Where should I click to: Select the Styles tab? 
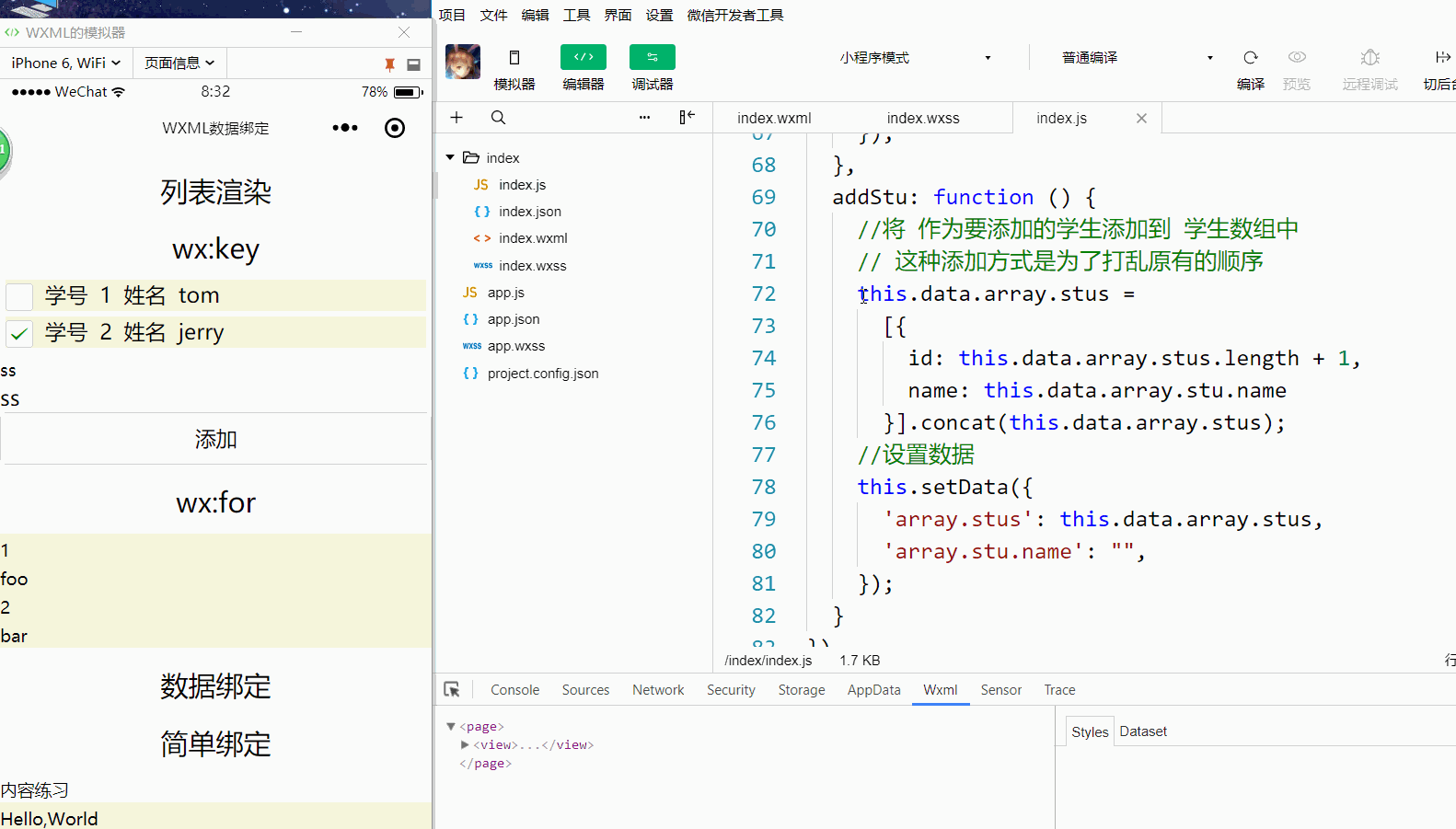tap(1090, 731)
